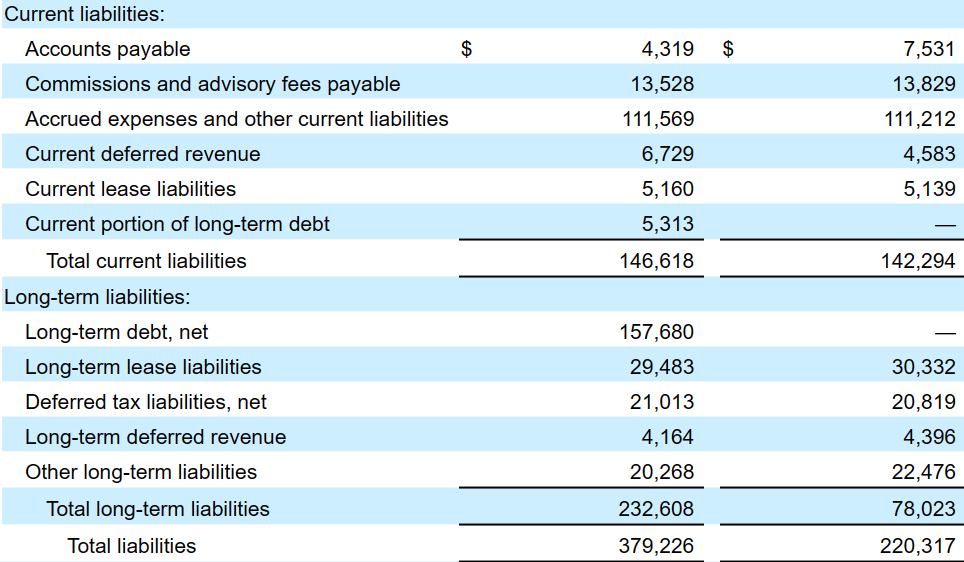Viewport: 964px width, 562px height.
Task: Select the value 13,528 in commissions row
Action: point(661,84)
